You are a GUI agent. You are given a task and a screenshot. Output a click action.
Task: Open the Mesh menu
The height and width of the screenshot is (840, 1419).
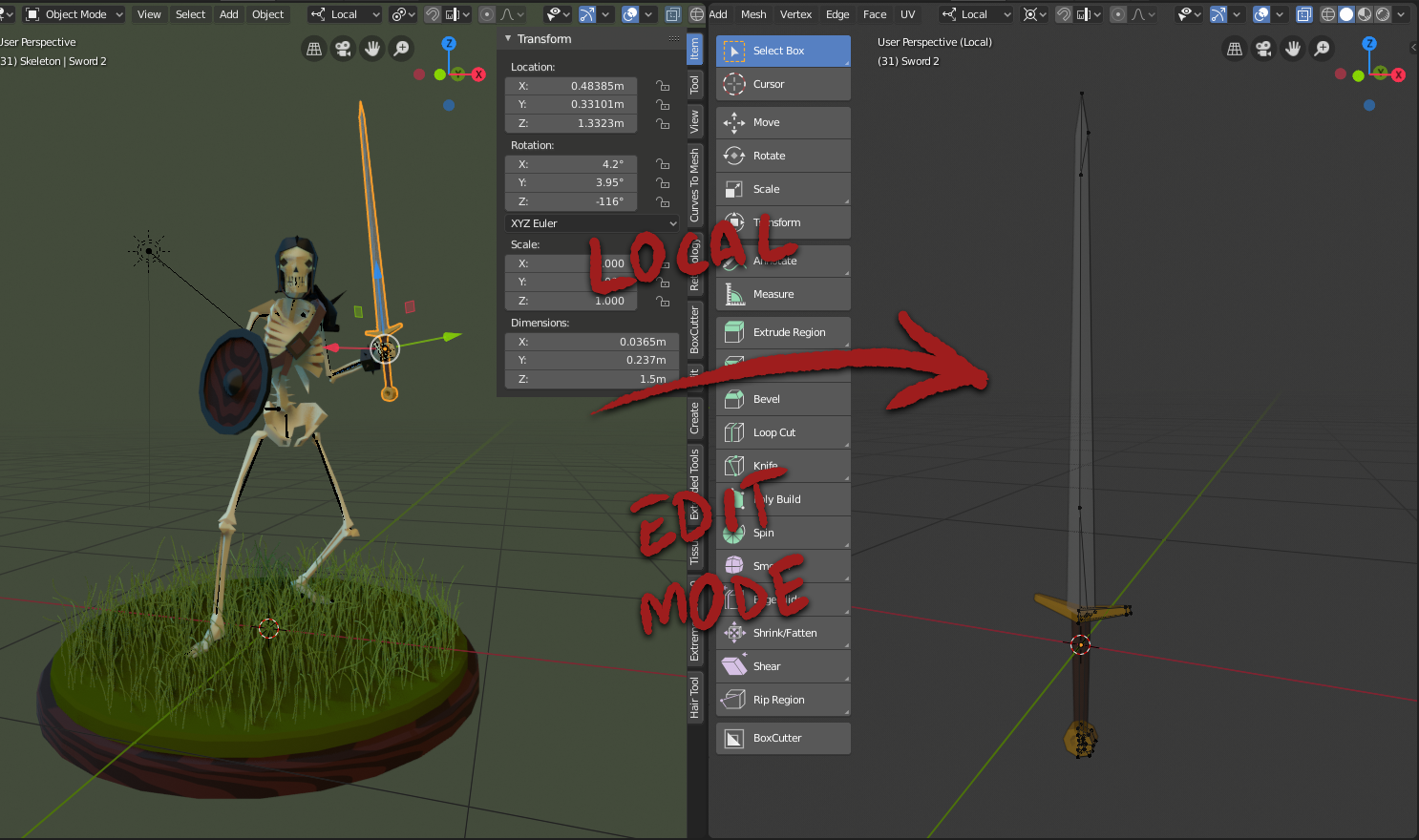point(753,14)
